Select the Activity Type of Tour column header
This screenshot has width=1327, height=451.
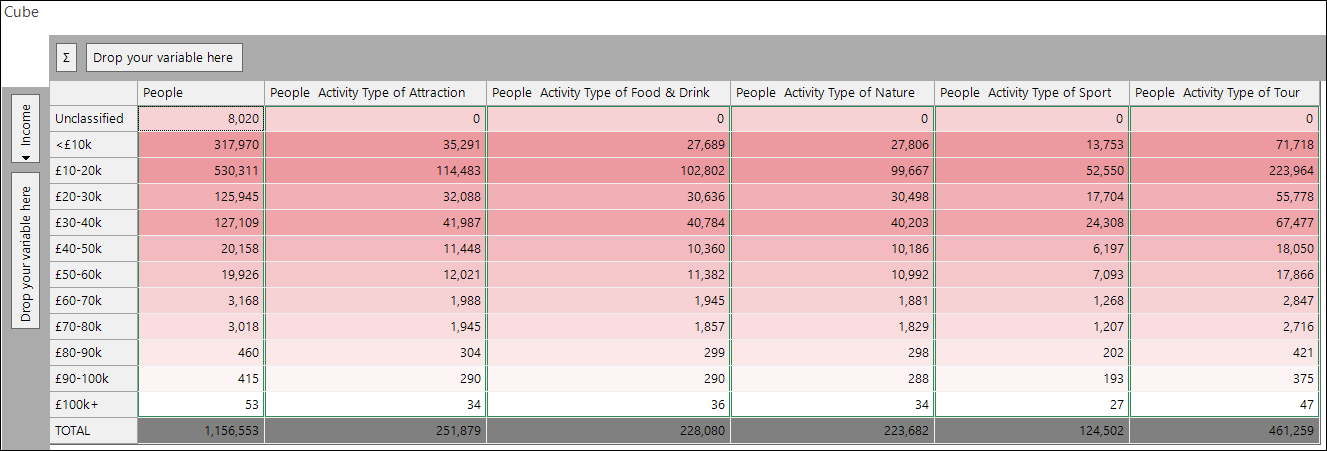tap(1225, 92)
